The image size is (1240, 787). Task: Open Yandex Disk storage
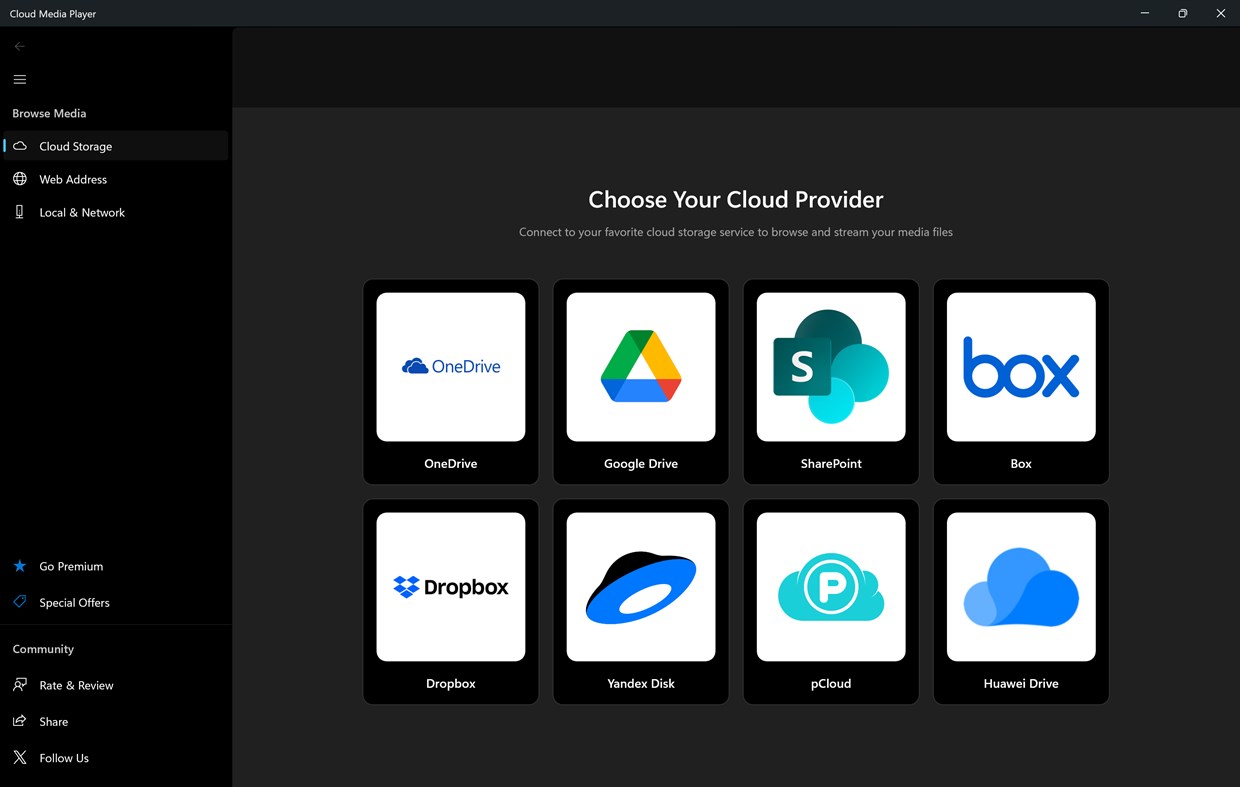coord(640,602)
